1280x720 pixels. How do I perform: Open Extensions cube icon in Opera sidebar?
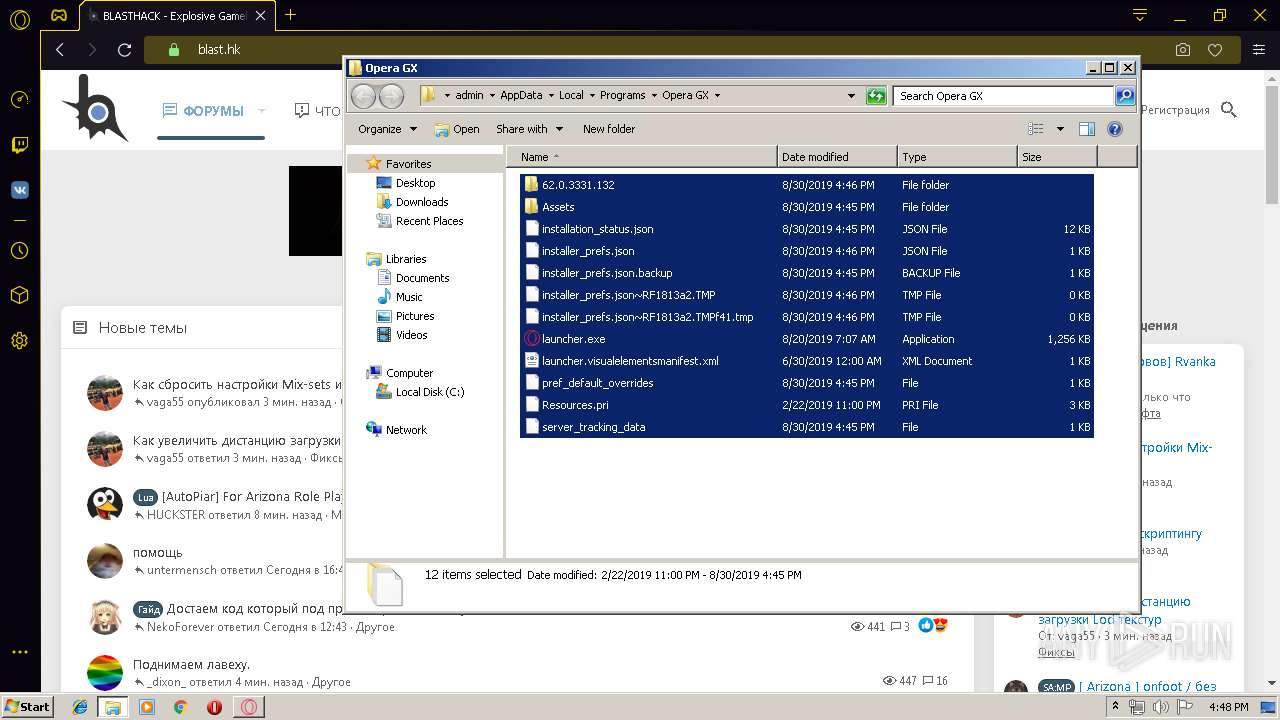19,296
